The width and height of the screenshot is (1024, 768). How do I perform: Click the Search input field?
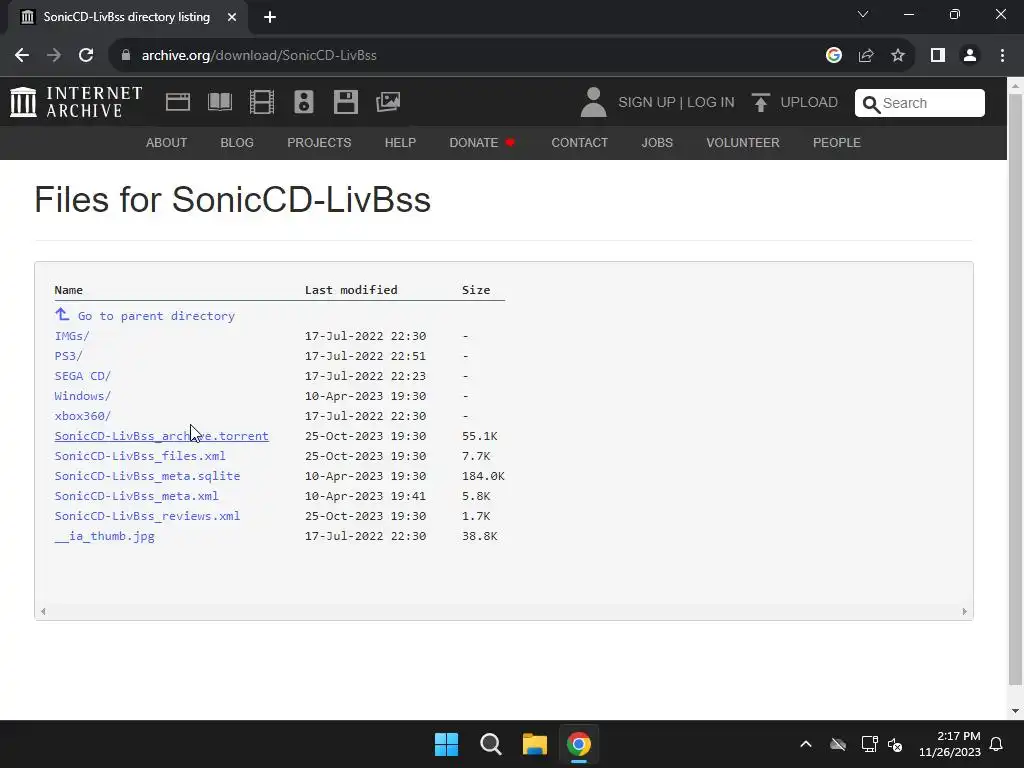(x=920, y=103)
